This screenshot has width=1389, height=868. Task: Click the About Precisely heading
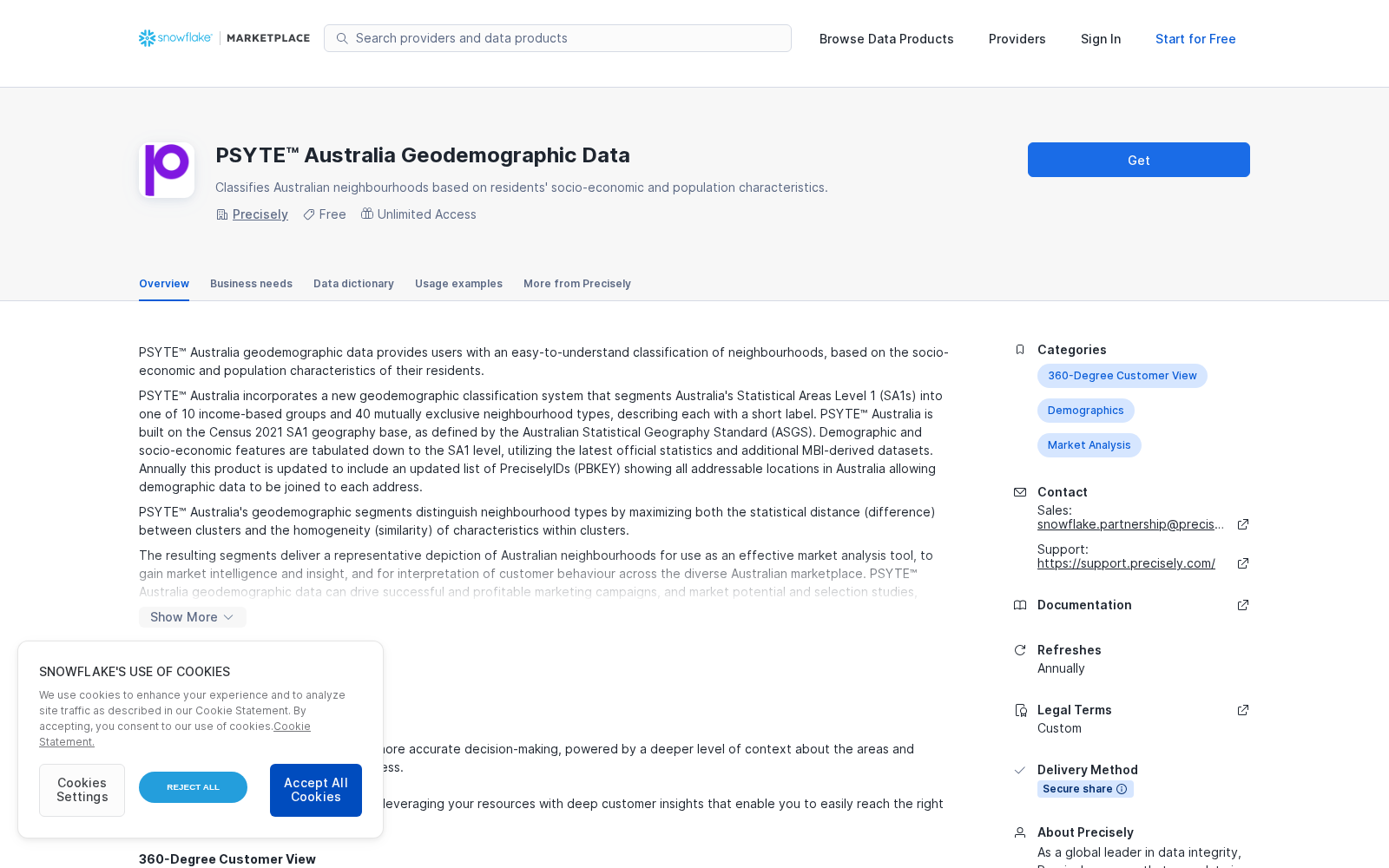tap(1085, 832)
